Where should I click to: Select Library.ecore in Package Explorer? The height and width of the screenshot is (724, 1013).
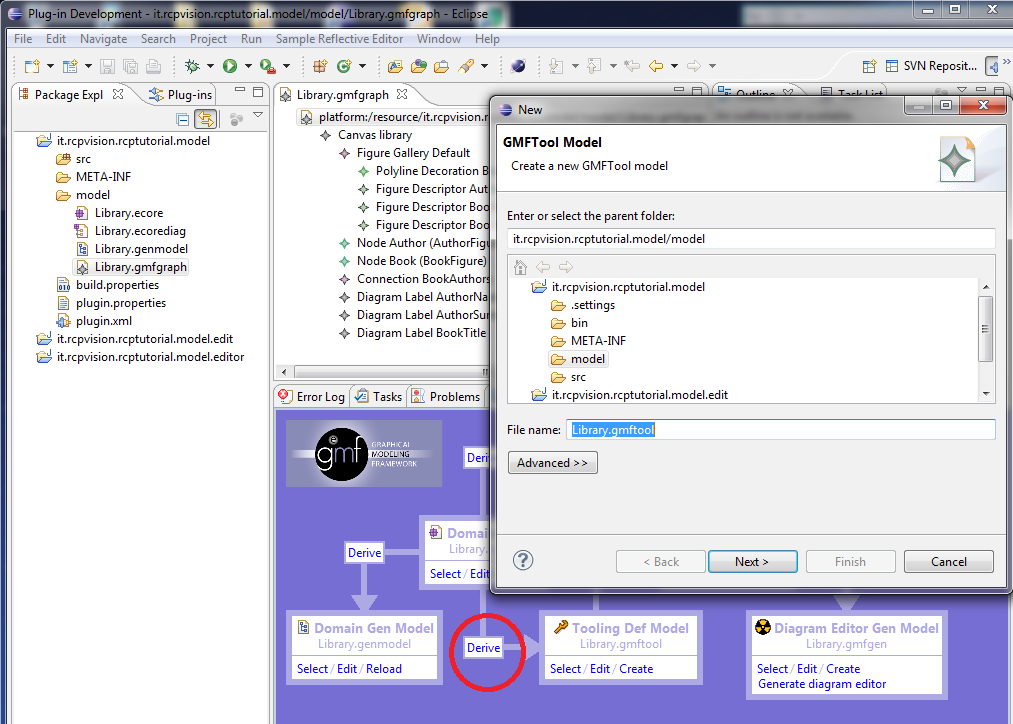[120, 213]
